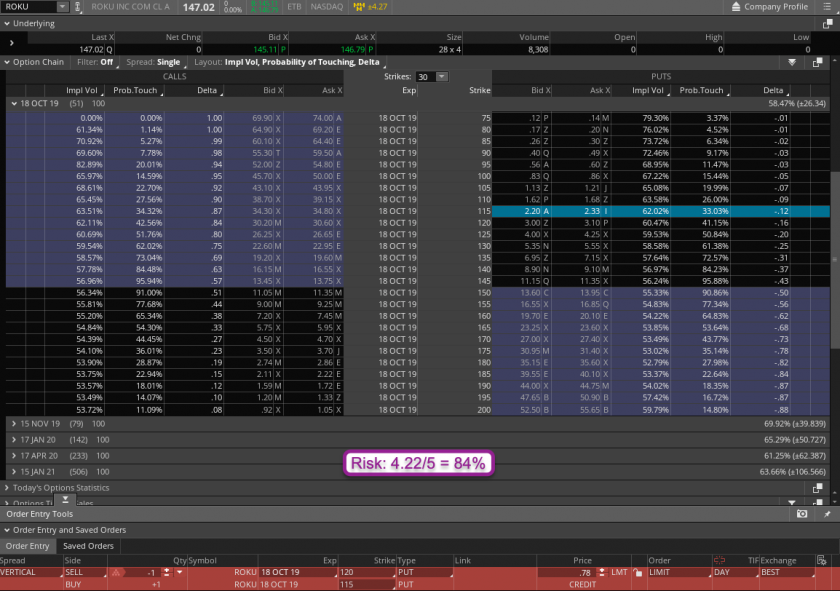Click the camera icon in Order Entry Tools
Screen dimensions: 840x591
pos(802,514)
